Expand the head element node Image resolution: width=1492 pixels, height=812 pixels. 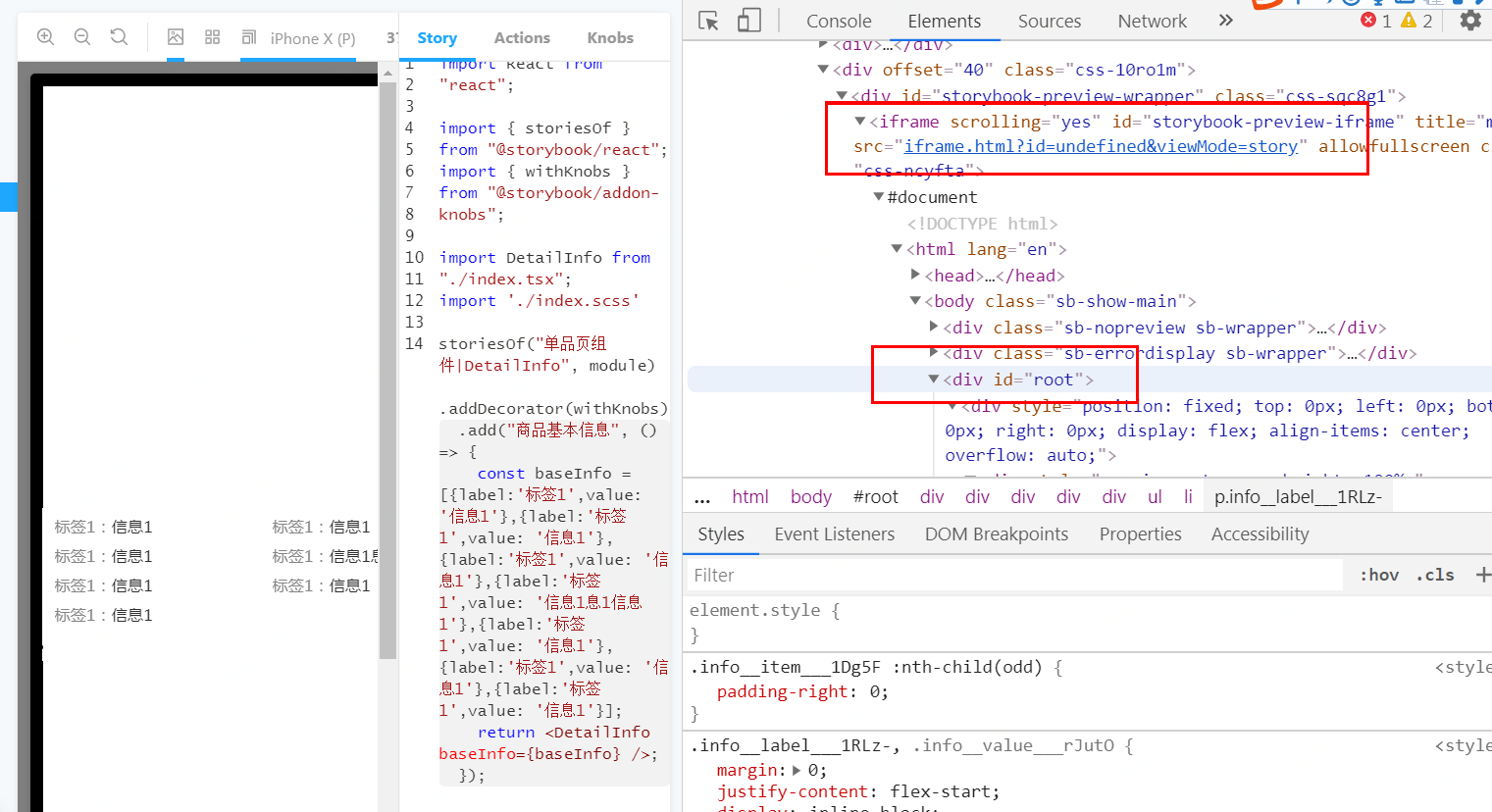(915, 276)
